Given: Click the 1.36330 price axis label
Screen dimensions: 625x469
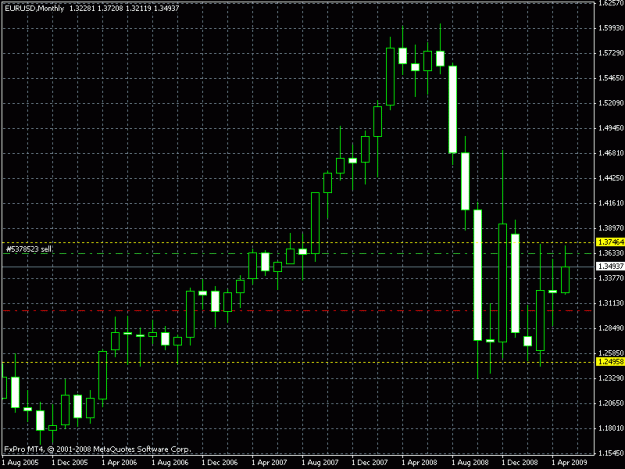Looking at the screenshot, I should [x=611, y=253].
